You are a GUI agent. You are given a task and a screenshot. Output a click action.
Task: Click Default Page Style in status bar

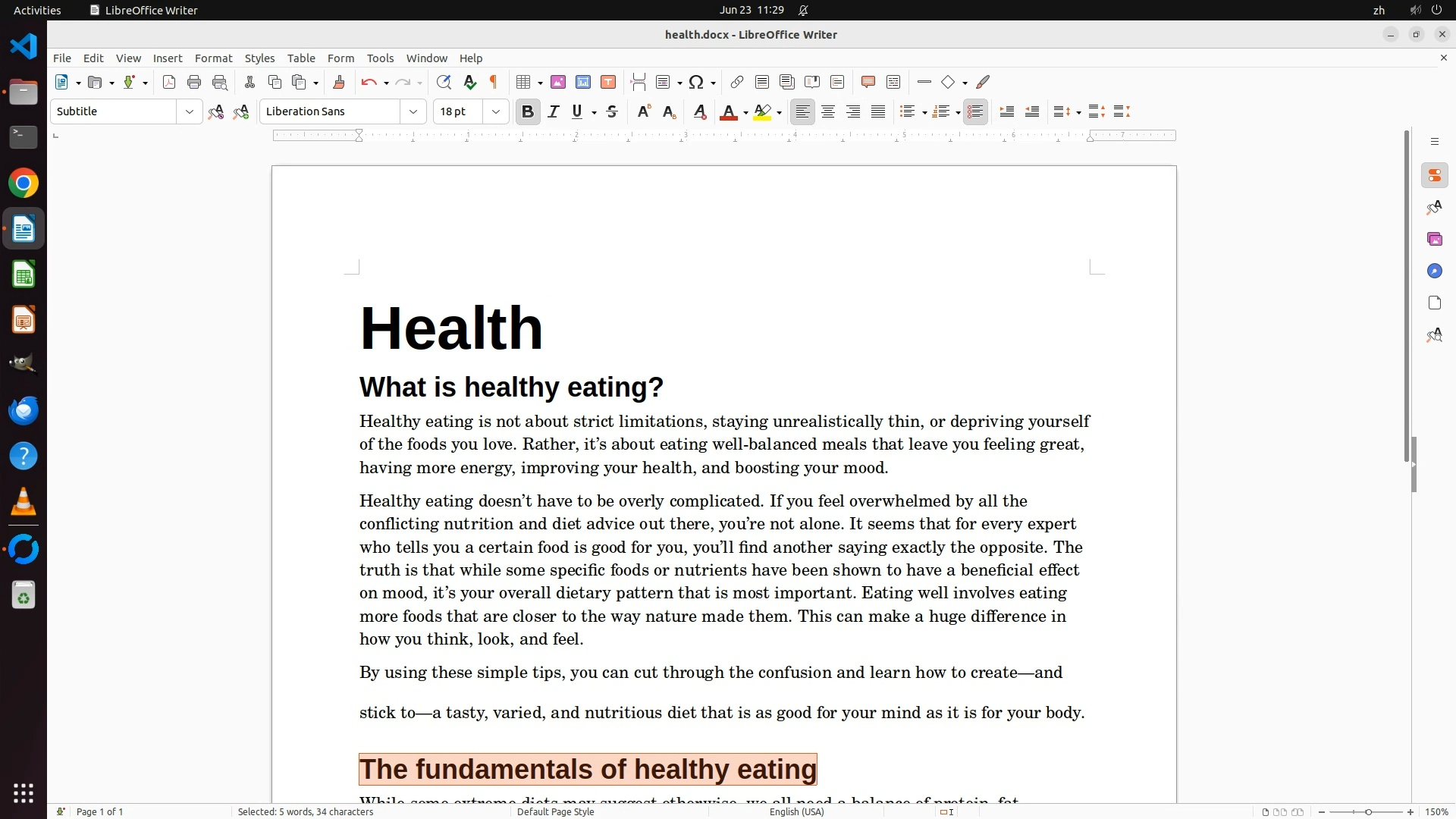(x=555, y=811)
